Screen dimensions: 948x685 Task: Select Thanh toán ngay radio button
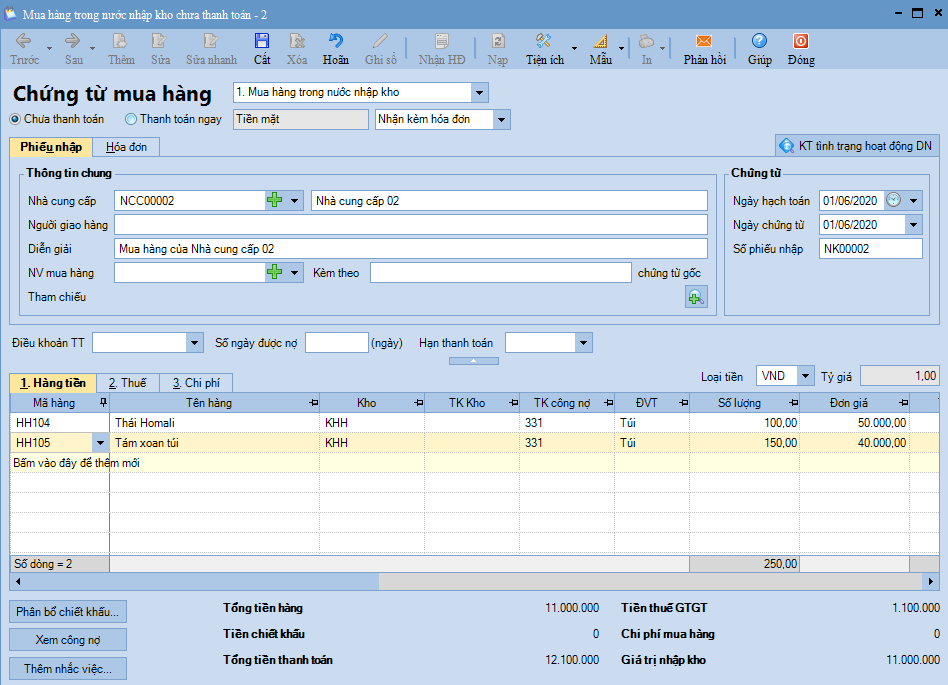[x=131, y=119]
